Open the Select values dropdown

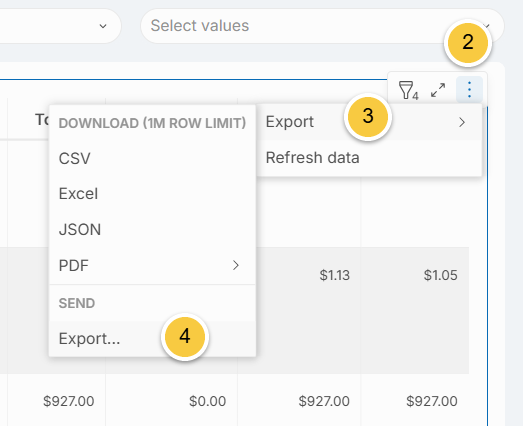[322, 26]
